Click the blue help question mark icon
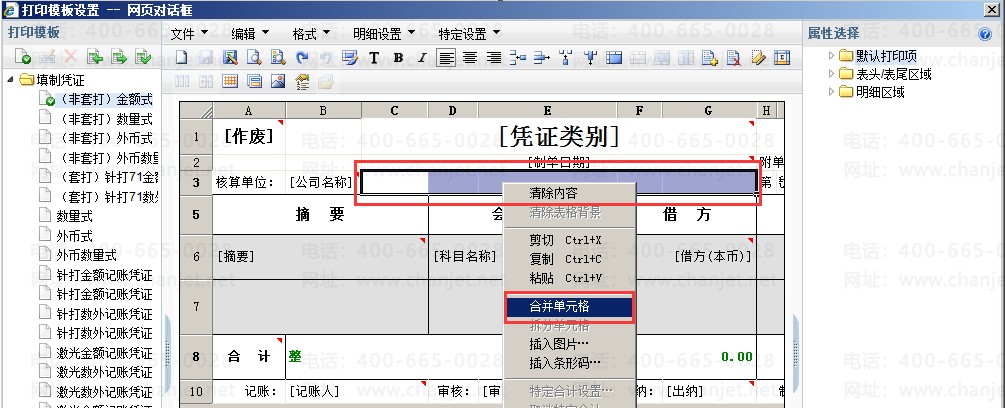Screen dimensions: 1005x408 [986, 34]
